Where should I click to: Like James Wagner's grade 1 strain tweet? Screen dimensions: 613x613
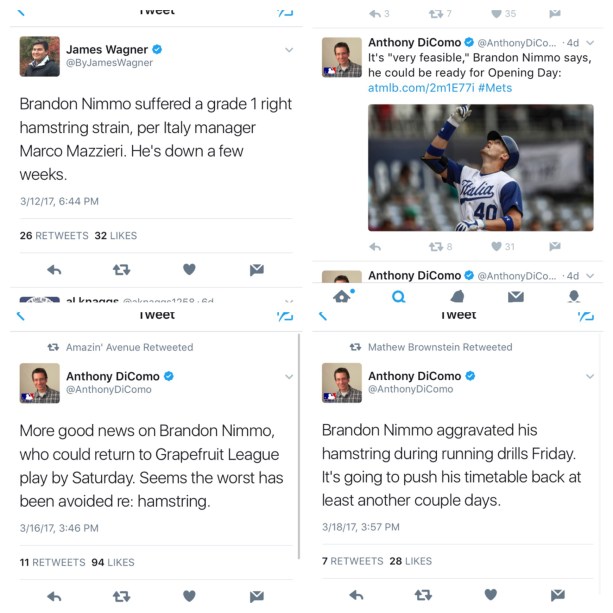189,269
